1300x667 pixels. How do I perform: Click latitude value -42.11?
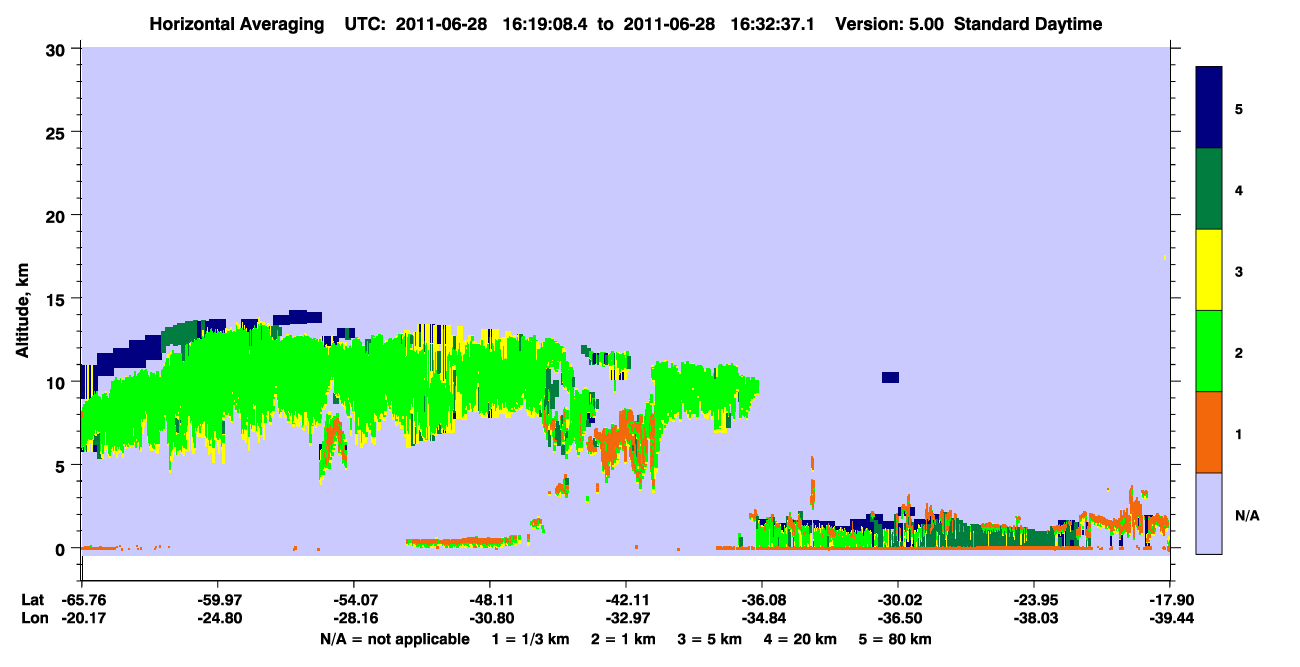point(626,600)
